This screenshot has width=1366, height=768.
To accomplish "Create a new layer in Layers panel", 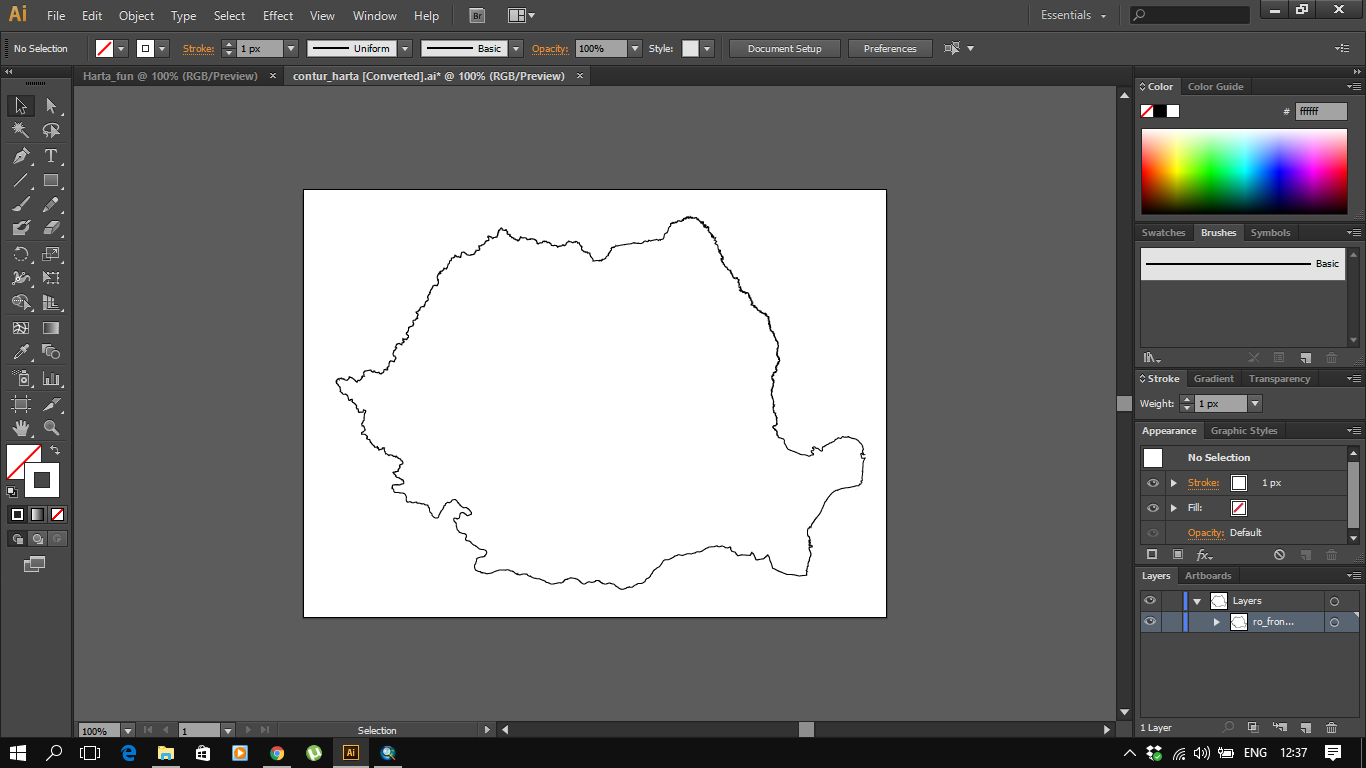I will (x=1305, y=728).
